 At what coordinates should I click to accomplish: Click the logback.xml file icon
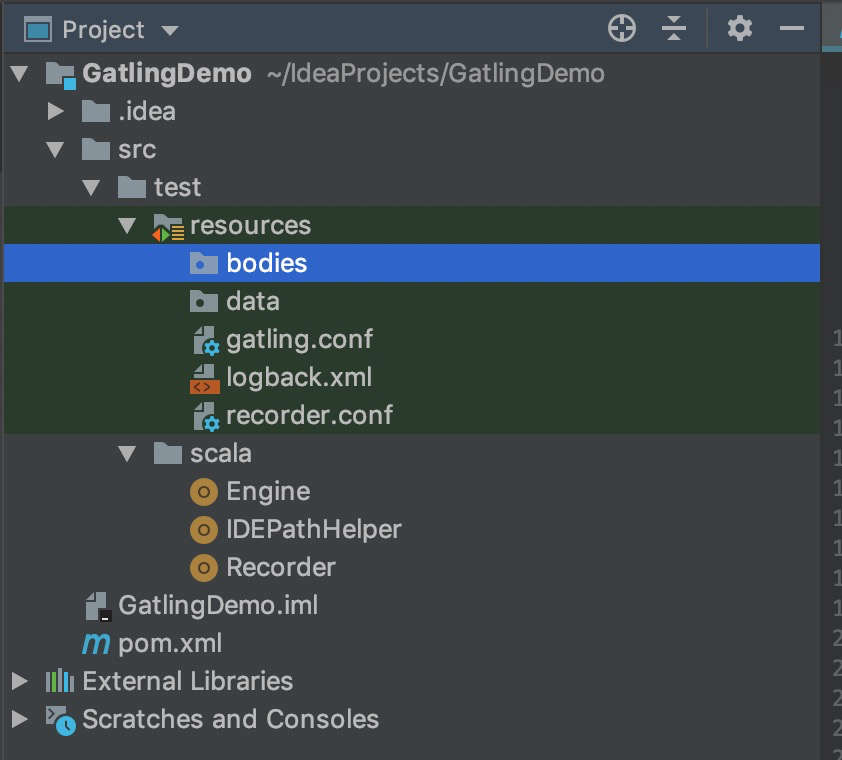[x=205, y=378]
